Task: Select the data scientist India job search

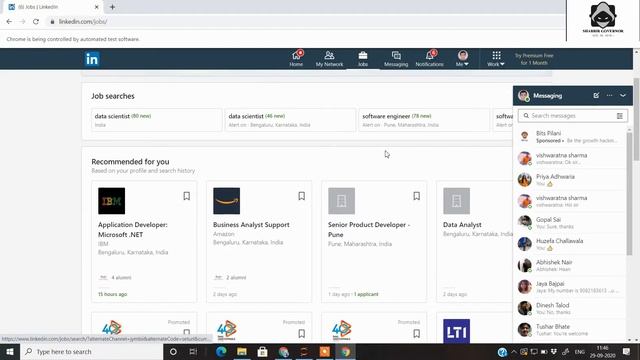Action: (x=157, y=120)
